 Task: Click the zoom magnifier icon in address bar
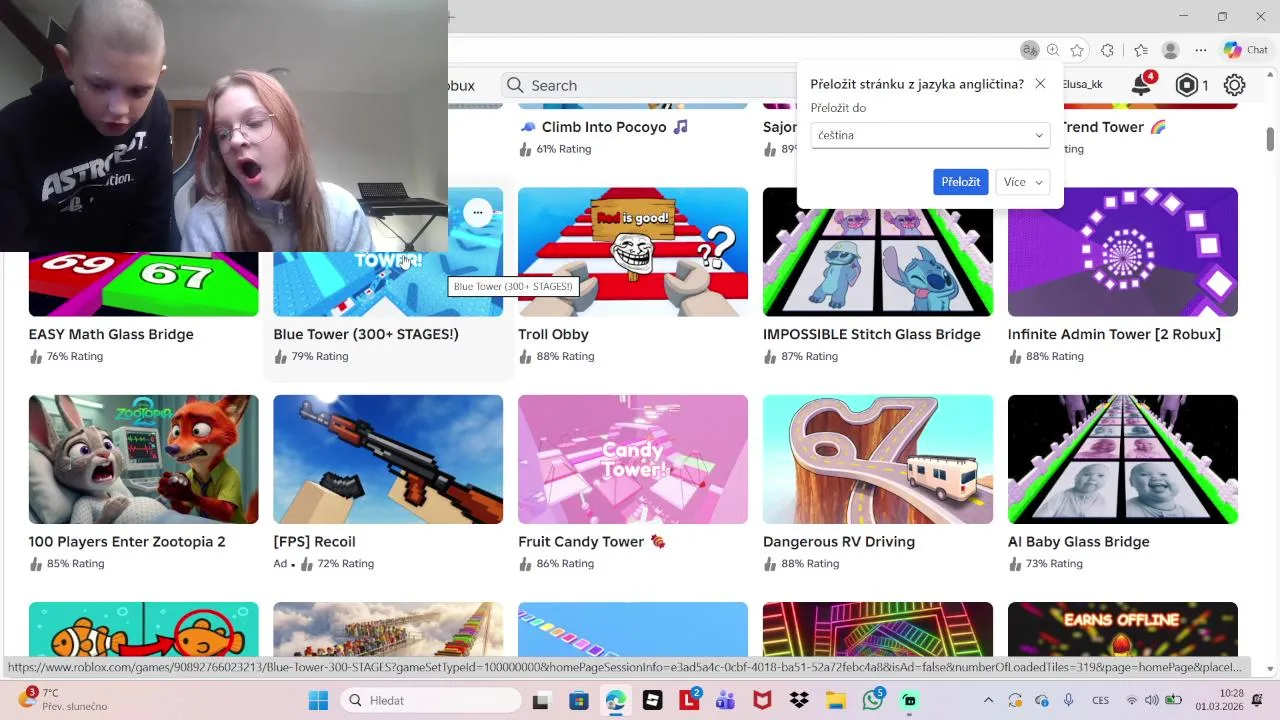[x=1053, y=50]
